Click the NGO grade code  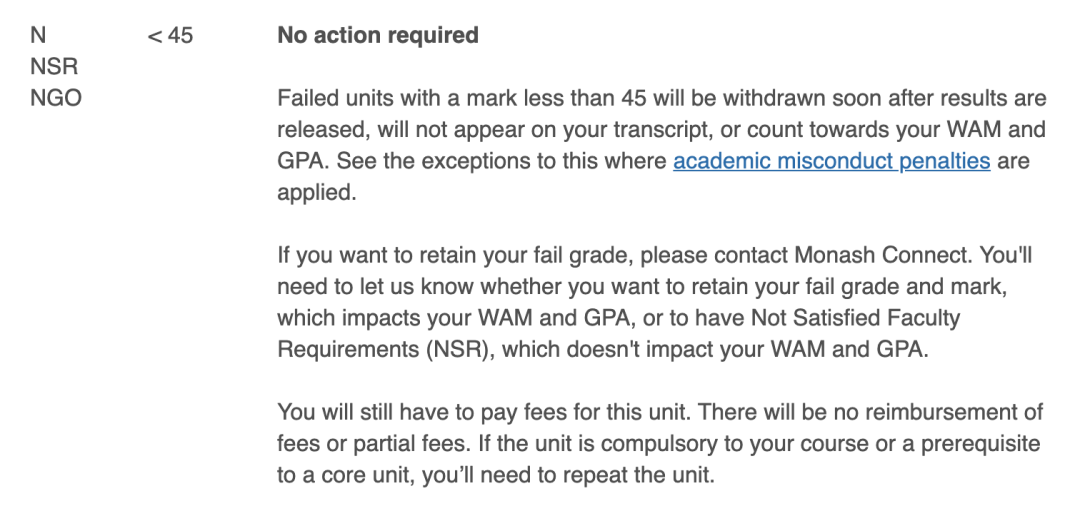click(56, 98)
